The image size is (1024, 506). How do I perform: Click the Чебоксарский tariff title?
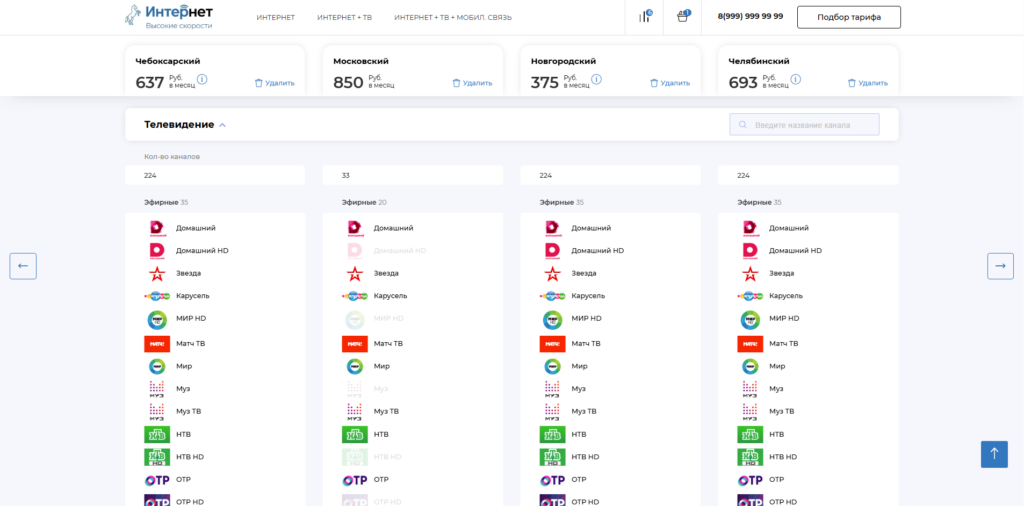click(x=168, y=61)
